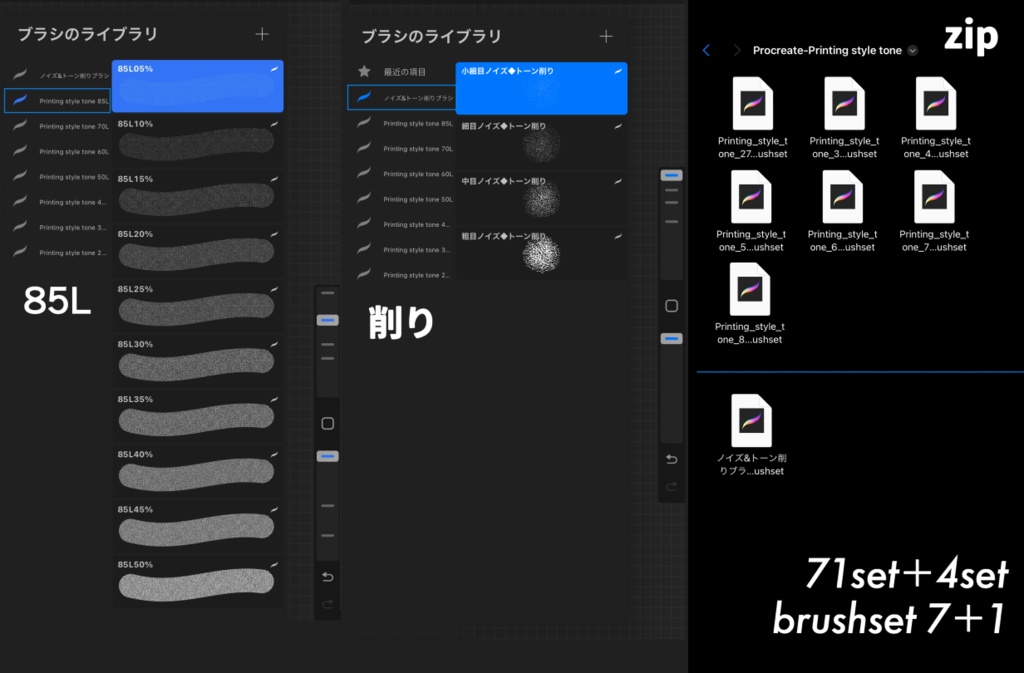
Task: Select the 85L05% brush
Action: pos(196,86)
